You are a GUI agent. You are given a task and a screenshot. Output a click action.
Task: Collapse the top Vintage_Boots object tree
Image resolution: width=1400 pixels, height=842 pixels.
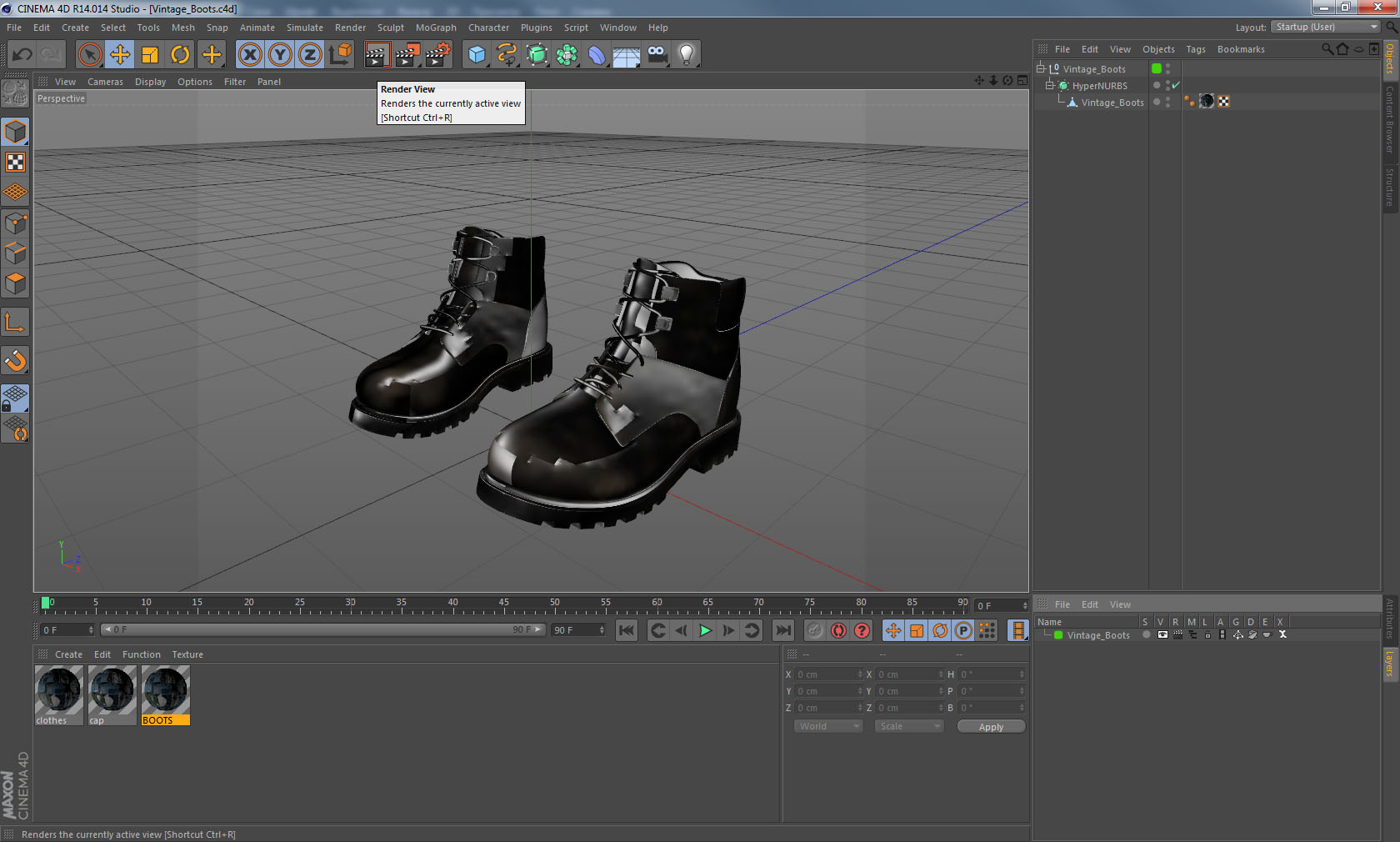tap(1041, 68)
